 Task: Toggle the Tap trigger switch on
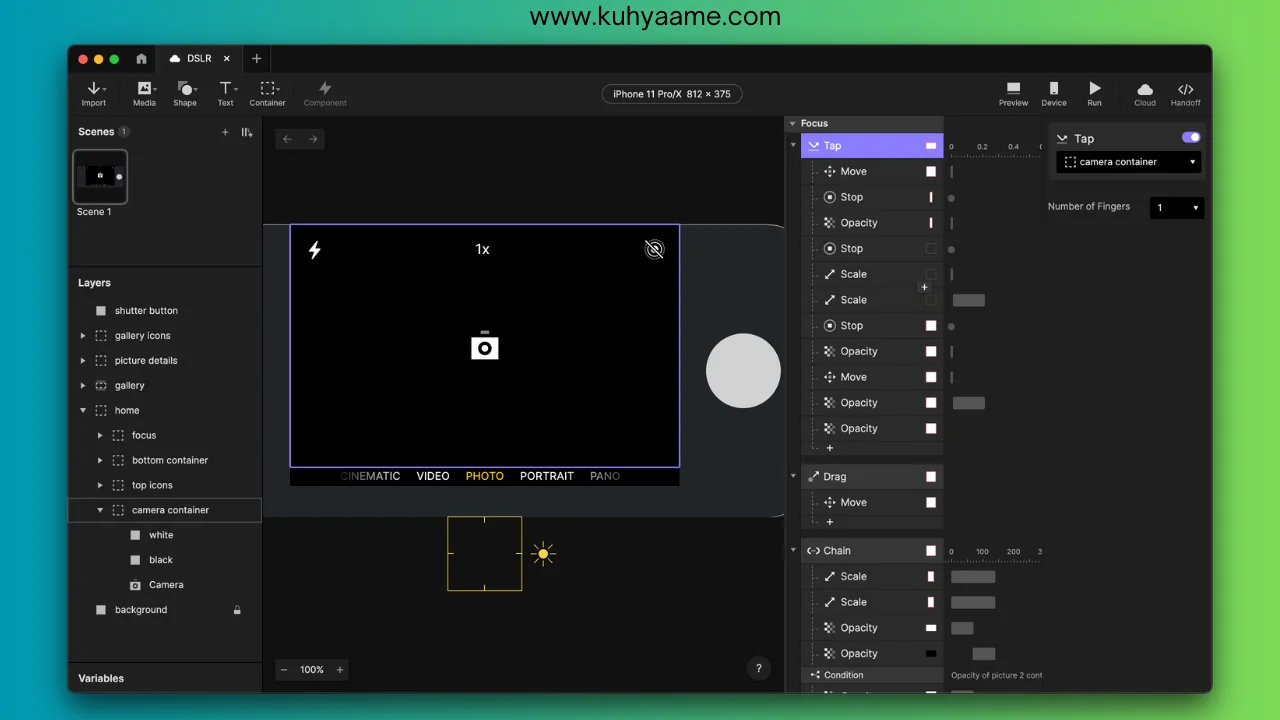pos(1191,138)
